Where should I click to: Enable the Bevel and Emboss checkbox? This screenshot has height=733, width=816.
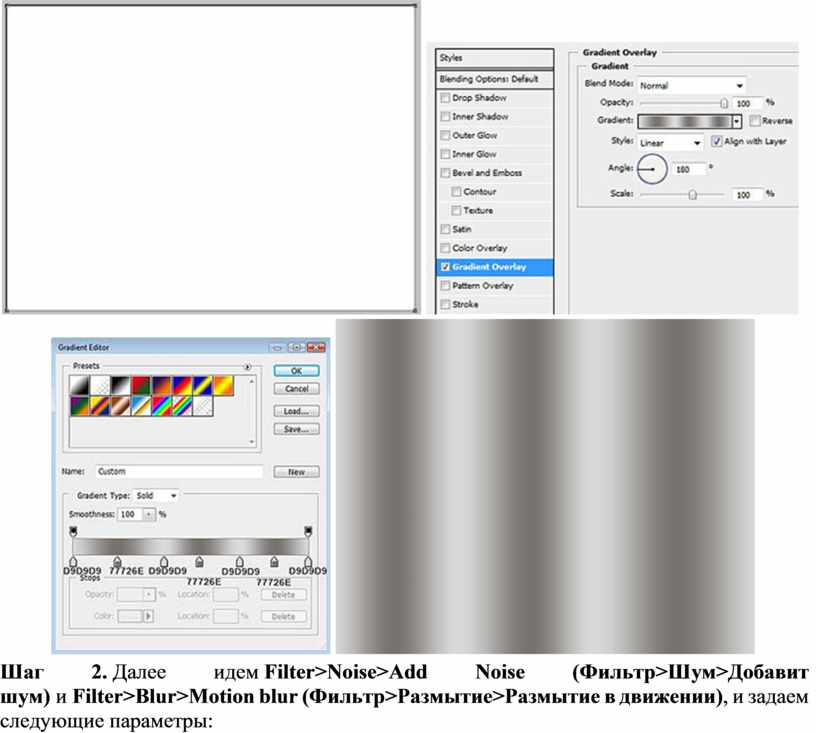[445, 173]
